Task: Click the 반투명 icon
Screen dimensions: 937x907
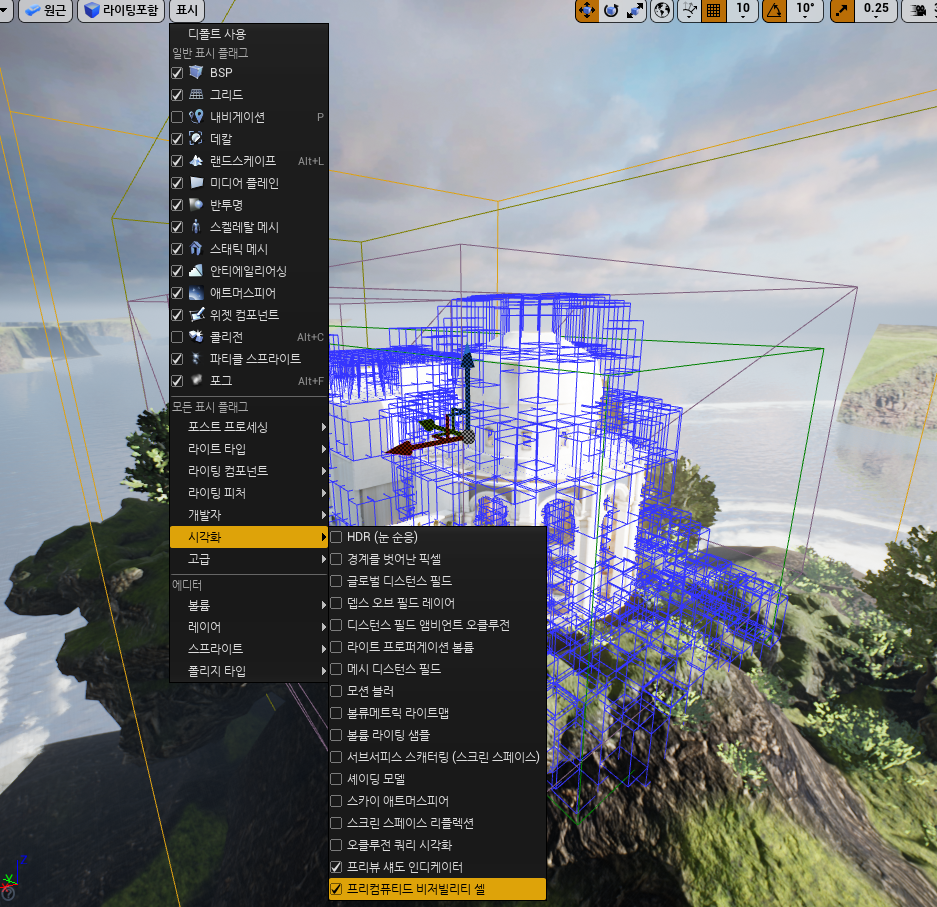Action: pos(196,205)
